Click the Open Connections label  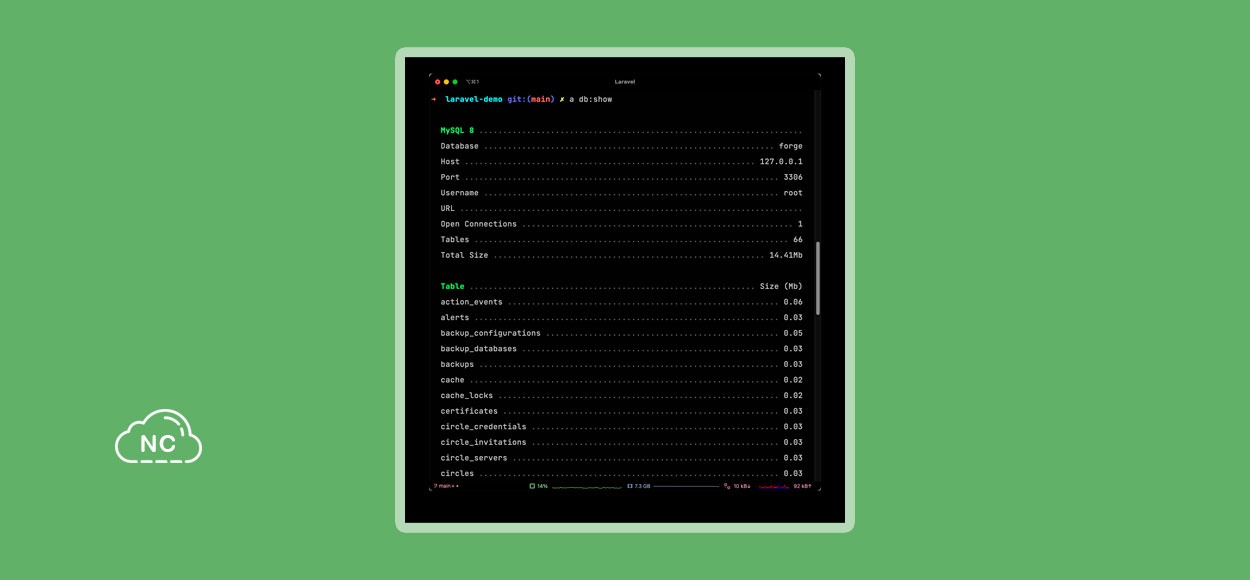click(479, 224)
